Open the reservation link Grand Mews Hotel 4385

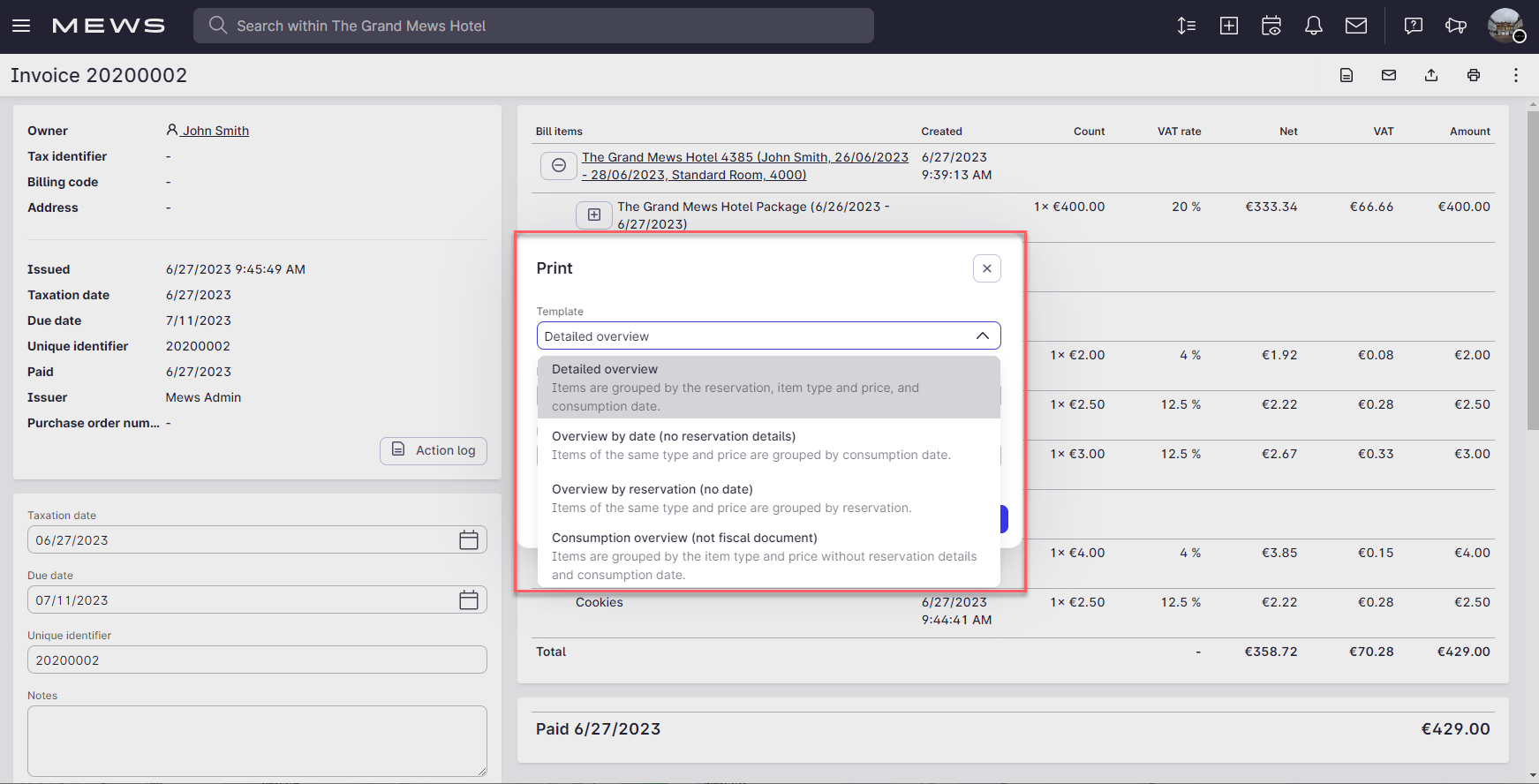tap(745, 166)
